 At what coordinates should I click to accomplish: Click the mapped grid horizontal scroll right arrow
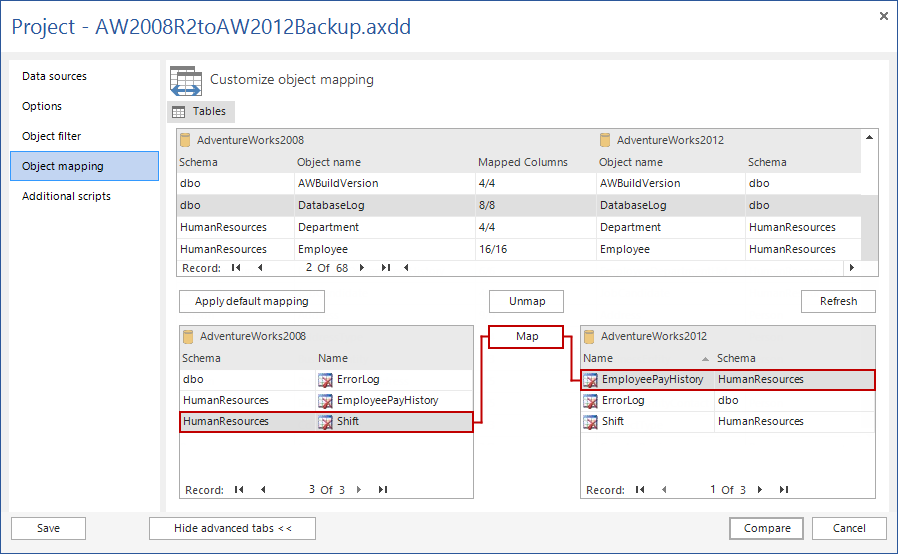point(852,268)
